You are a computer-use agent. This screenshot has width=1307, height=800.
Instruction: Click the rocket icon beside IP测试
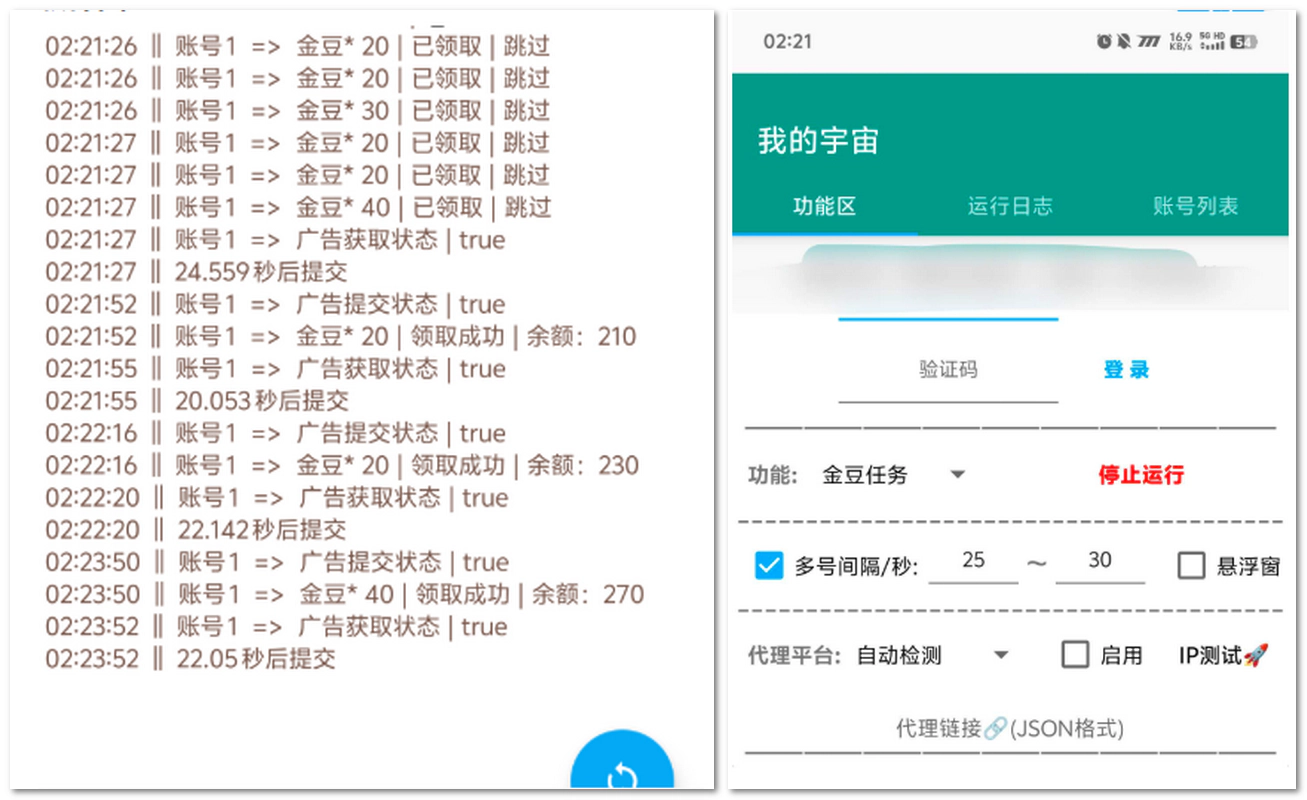click(x=1256, y=656)
